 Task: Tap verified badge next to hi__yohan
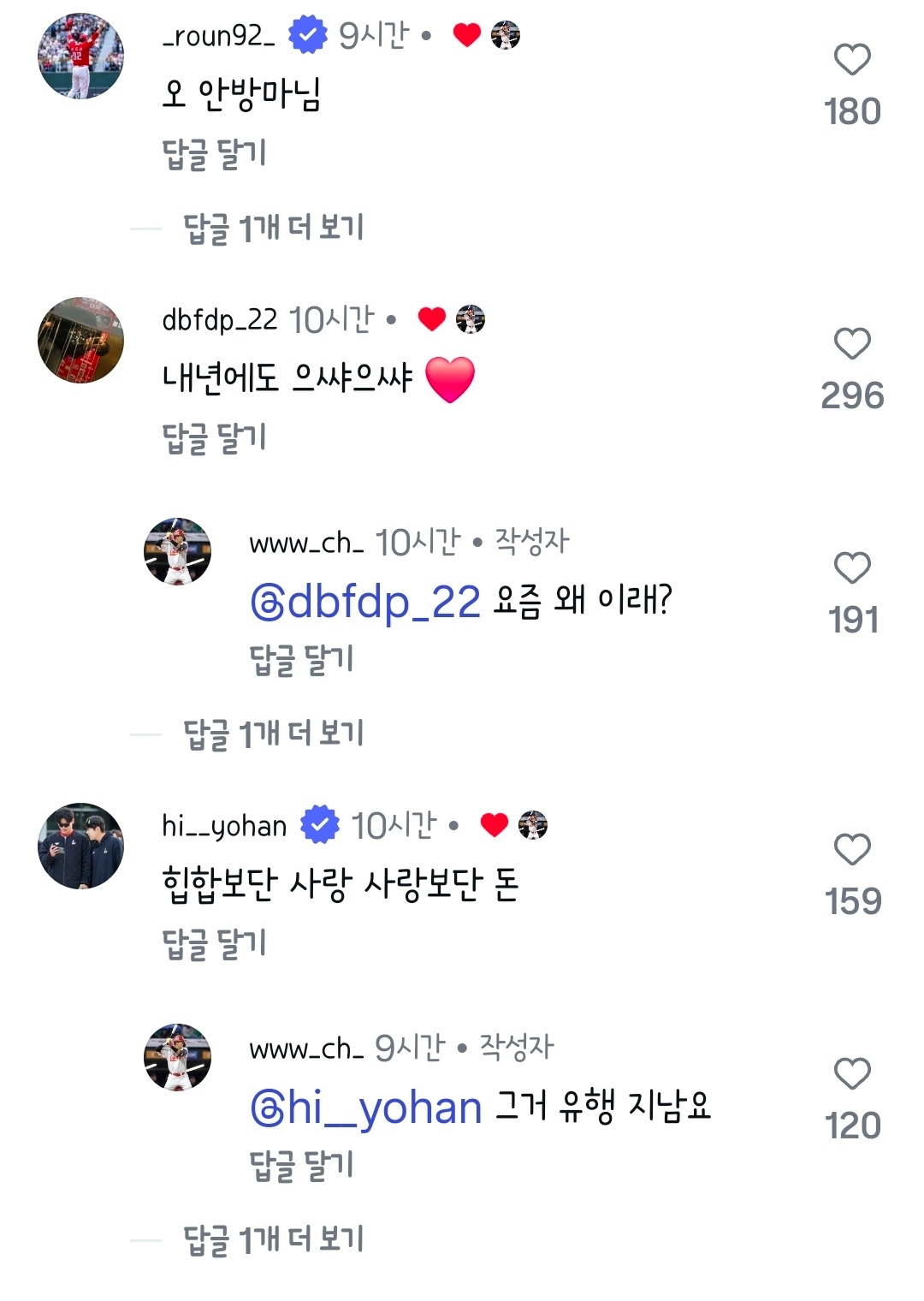(319, 825)
